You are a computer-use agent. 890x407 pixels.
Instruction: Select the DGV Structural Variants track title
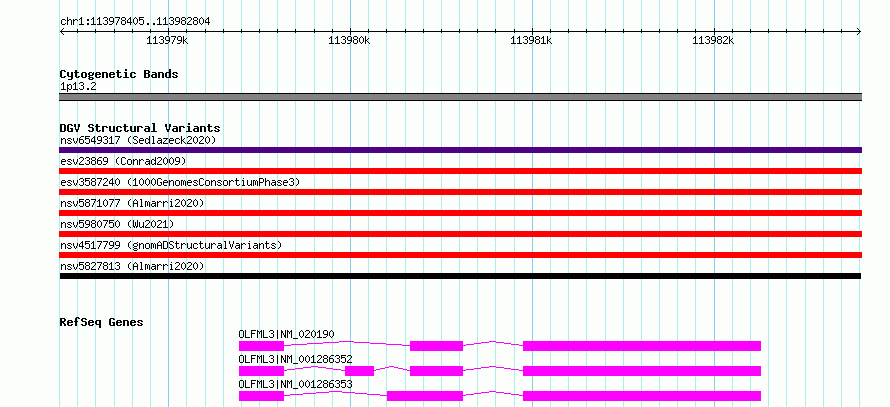[140, 128]
